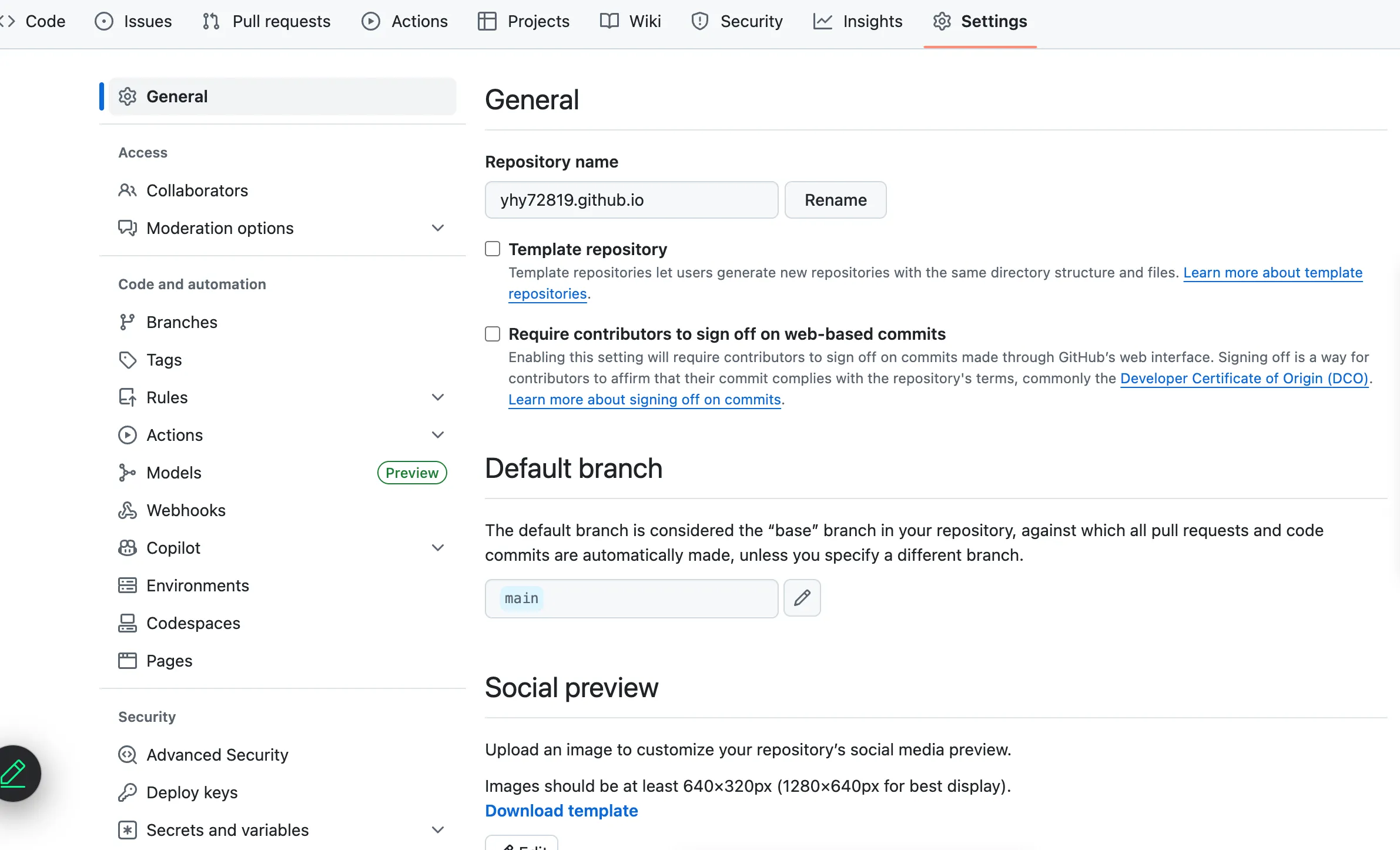1400x850 pixels.
Task: Click the pencil icon to edit default branch
Action: 802,598
